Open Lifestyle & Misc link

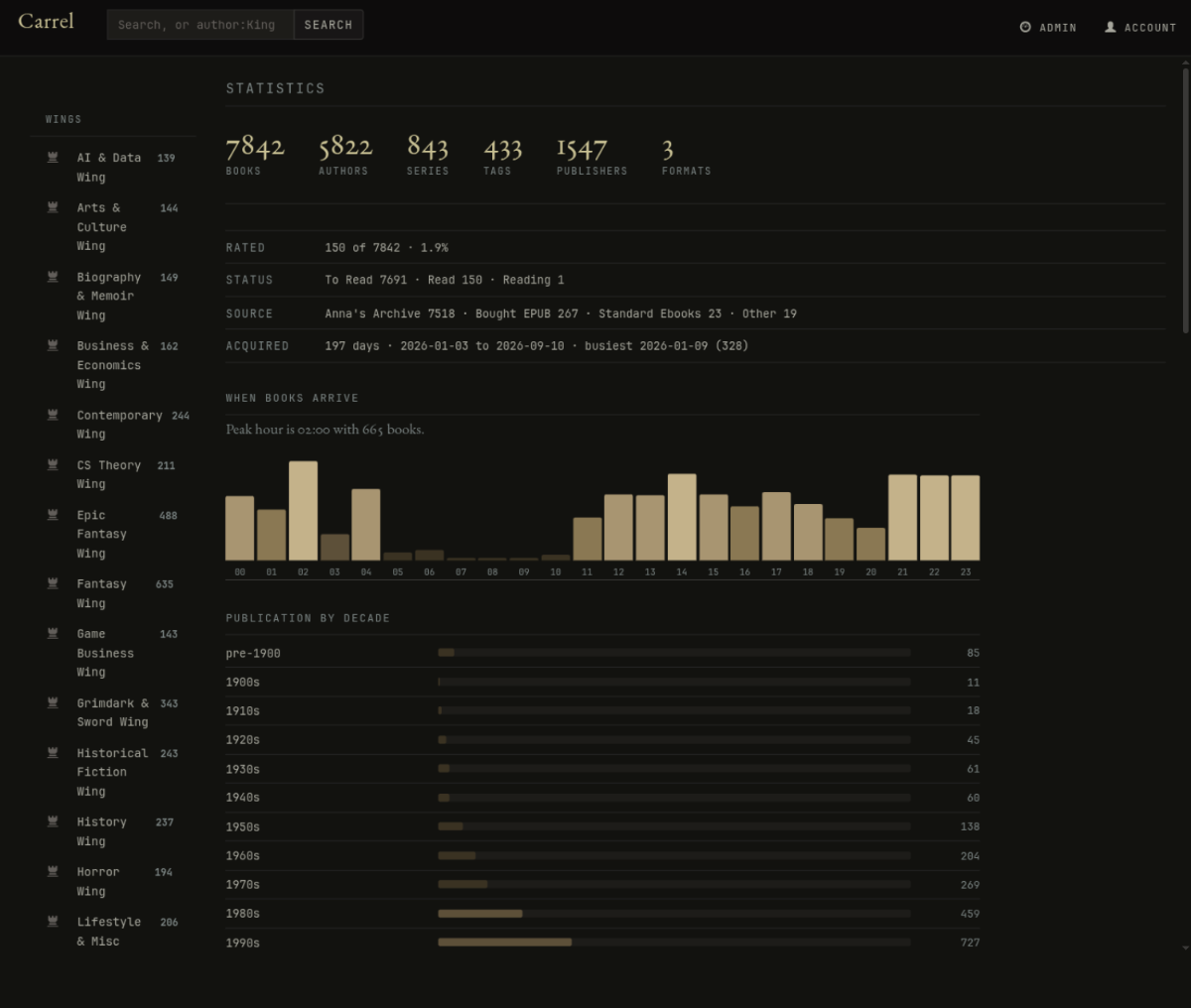[x=109, y=931]
